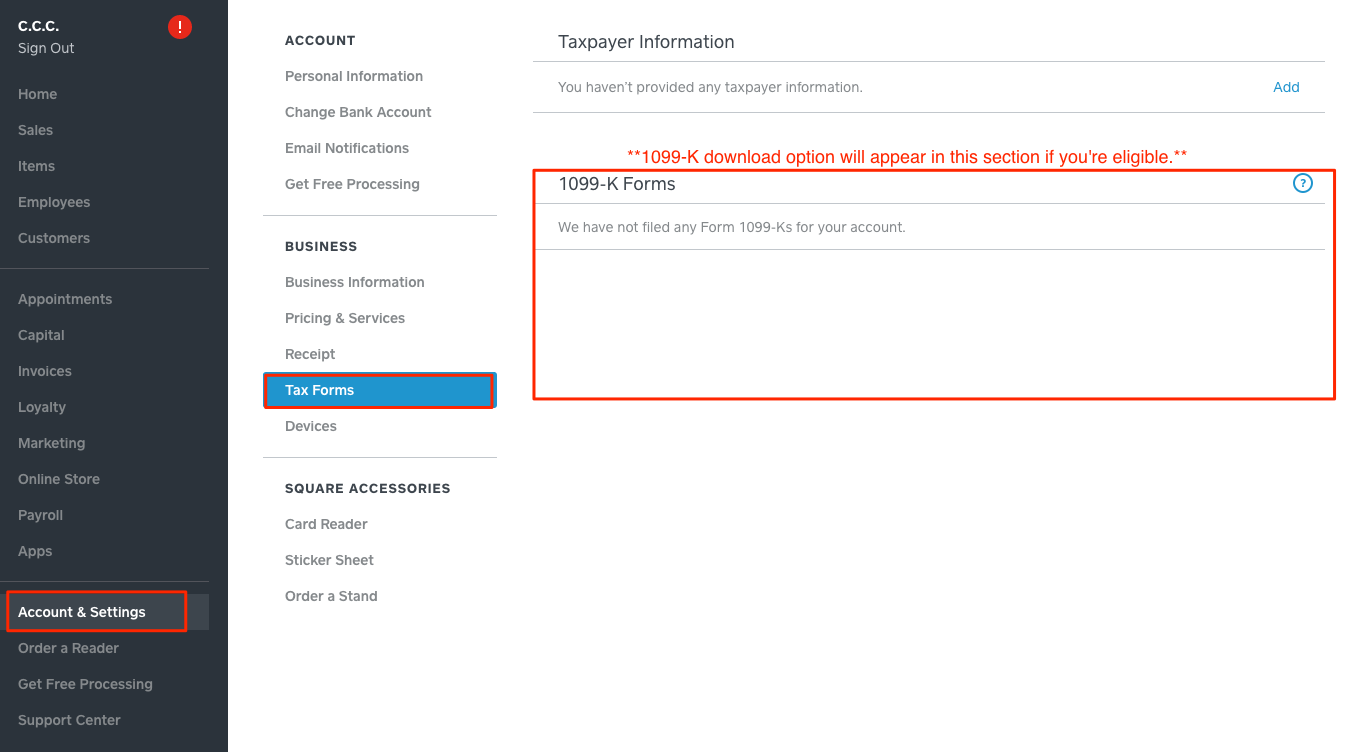The width and height of the screenshot is (1353, 752).
Task: Go to Payroll in the sidebar
Action: [x=41, y=515]
